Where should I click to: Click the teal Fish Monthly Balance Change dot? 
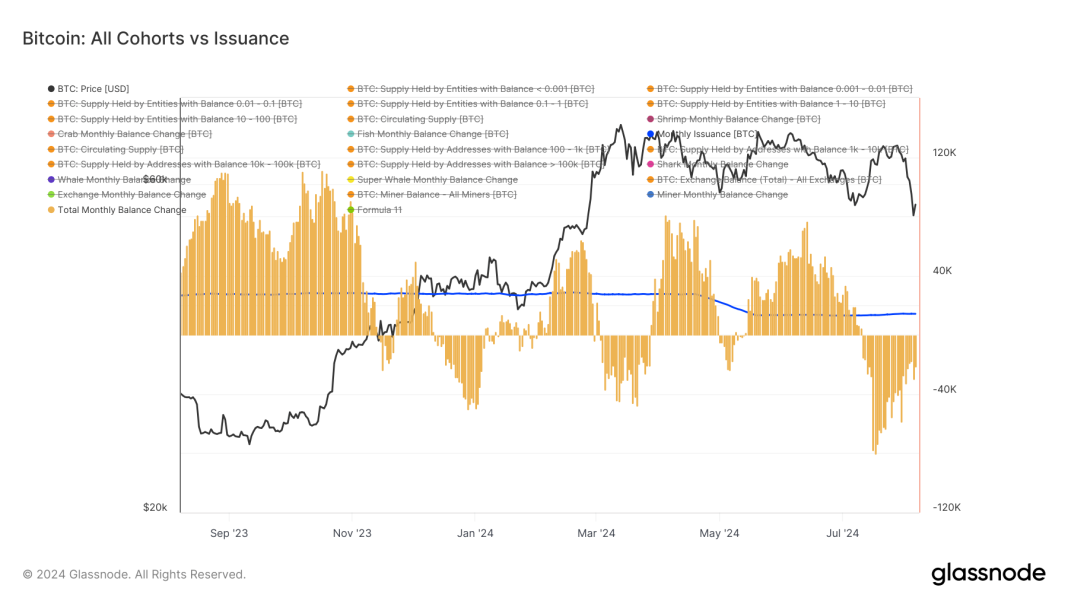pos(351,133)
